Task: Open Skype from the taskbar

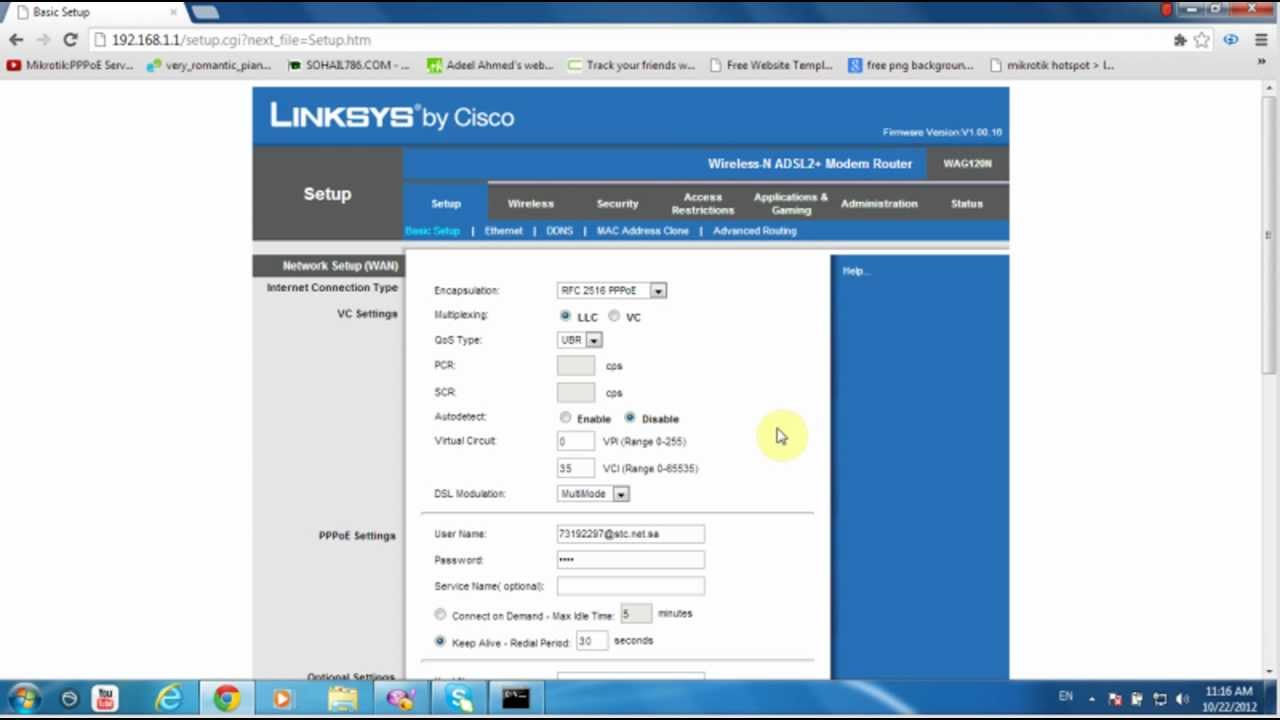Action: (458, 698)
